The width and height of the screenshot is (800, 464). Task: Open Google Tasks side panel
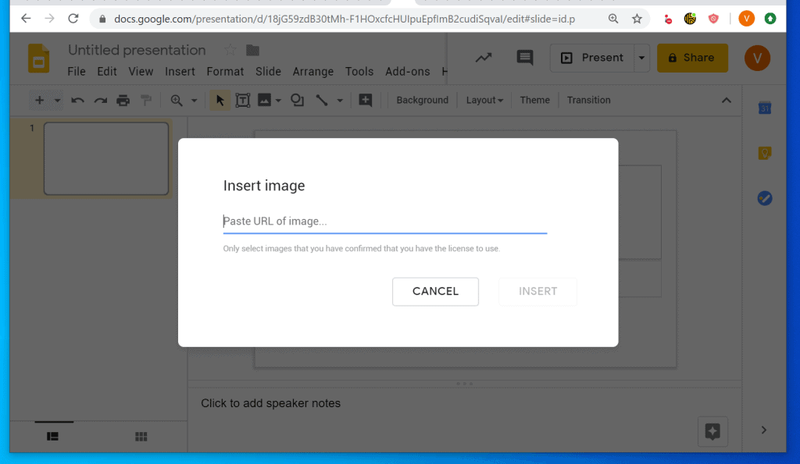[x=764, y=198]
